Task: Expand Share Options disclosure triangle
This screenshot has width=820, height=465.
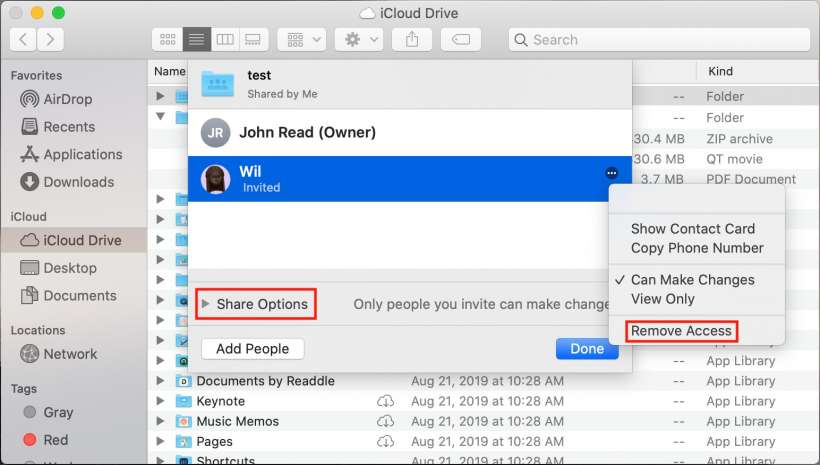Action: click(206, 304)
